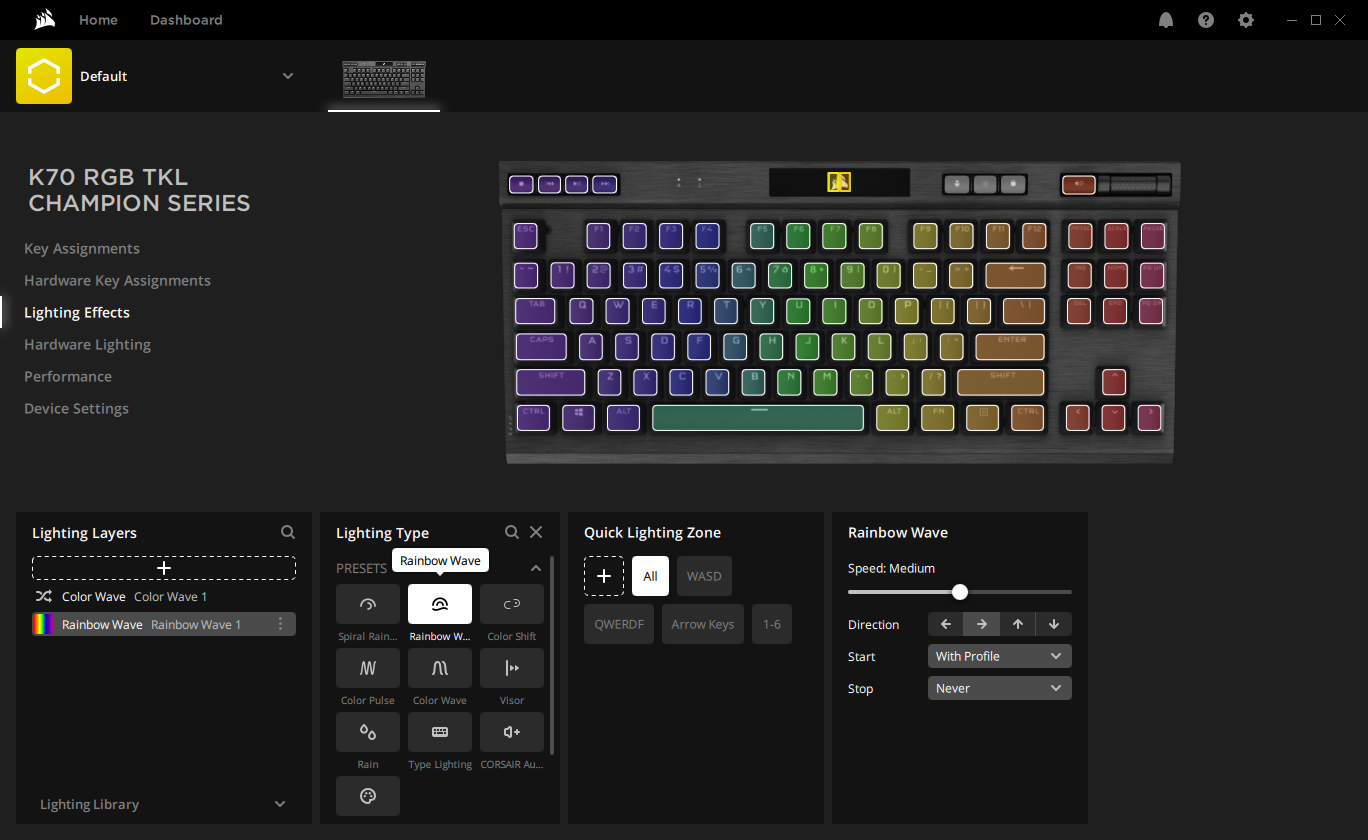Open Hardware Key Assignments
1368x840 pixels.
117,280
